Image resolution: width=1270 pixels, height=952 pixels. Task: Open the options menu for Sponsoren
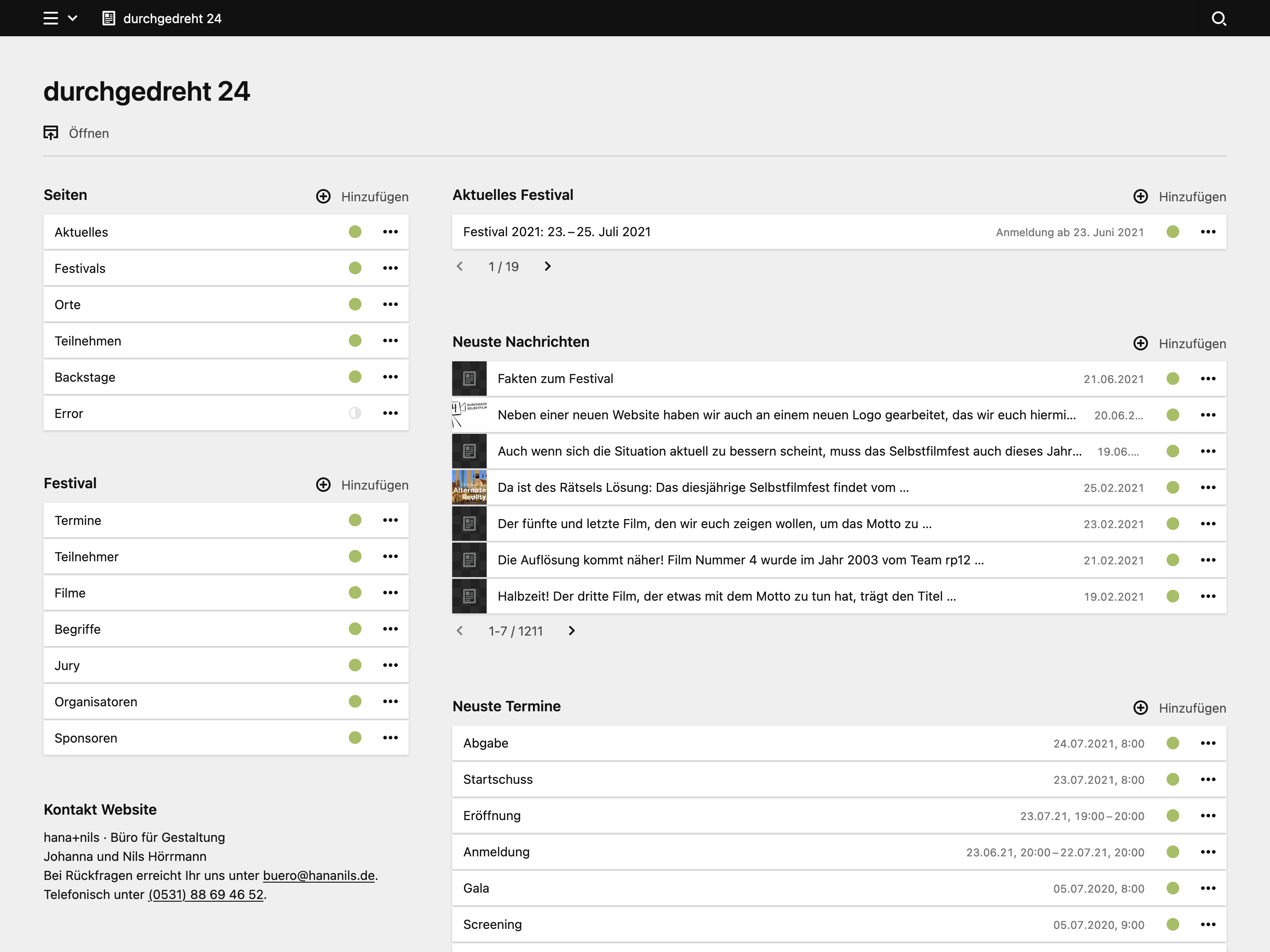391,738
